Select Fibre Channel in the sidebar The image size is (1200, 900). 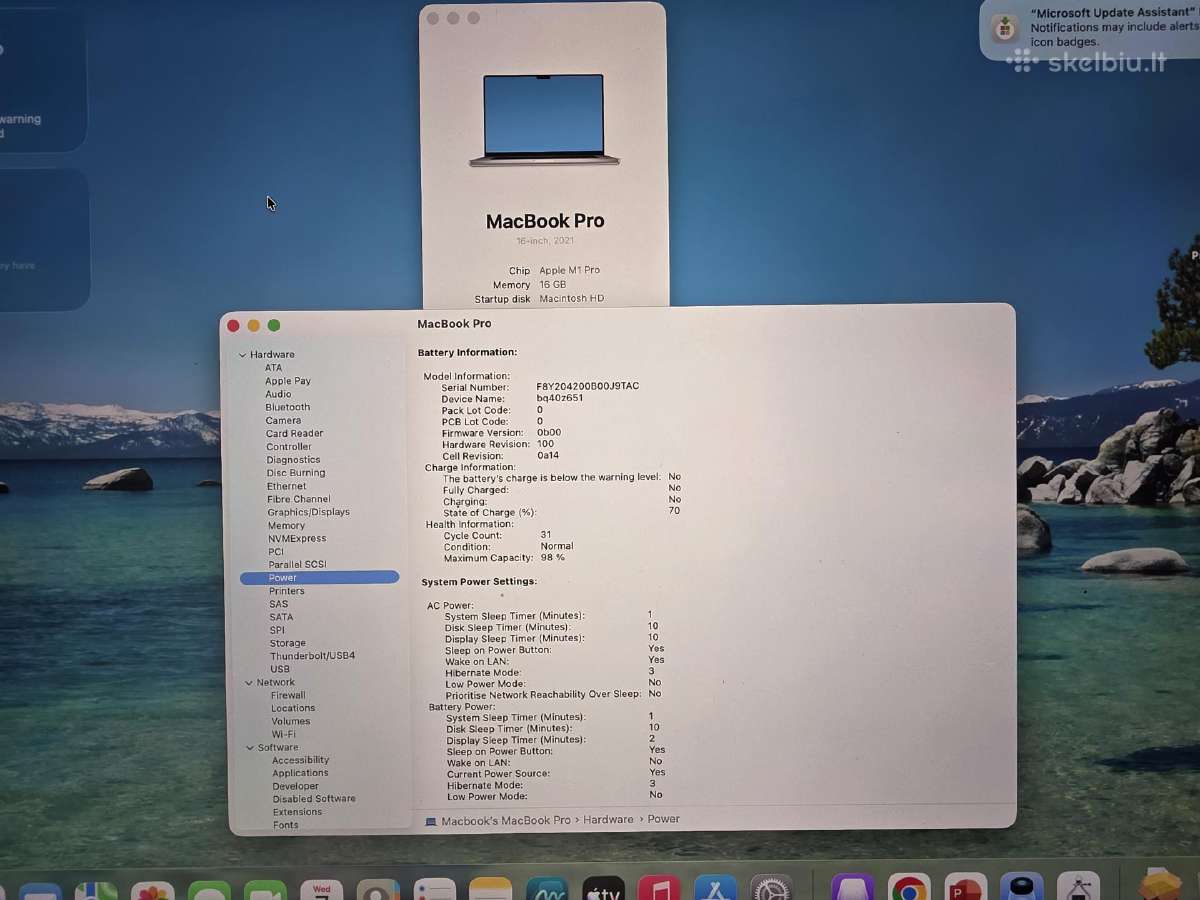click(x=299, y=499)
